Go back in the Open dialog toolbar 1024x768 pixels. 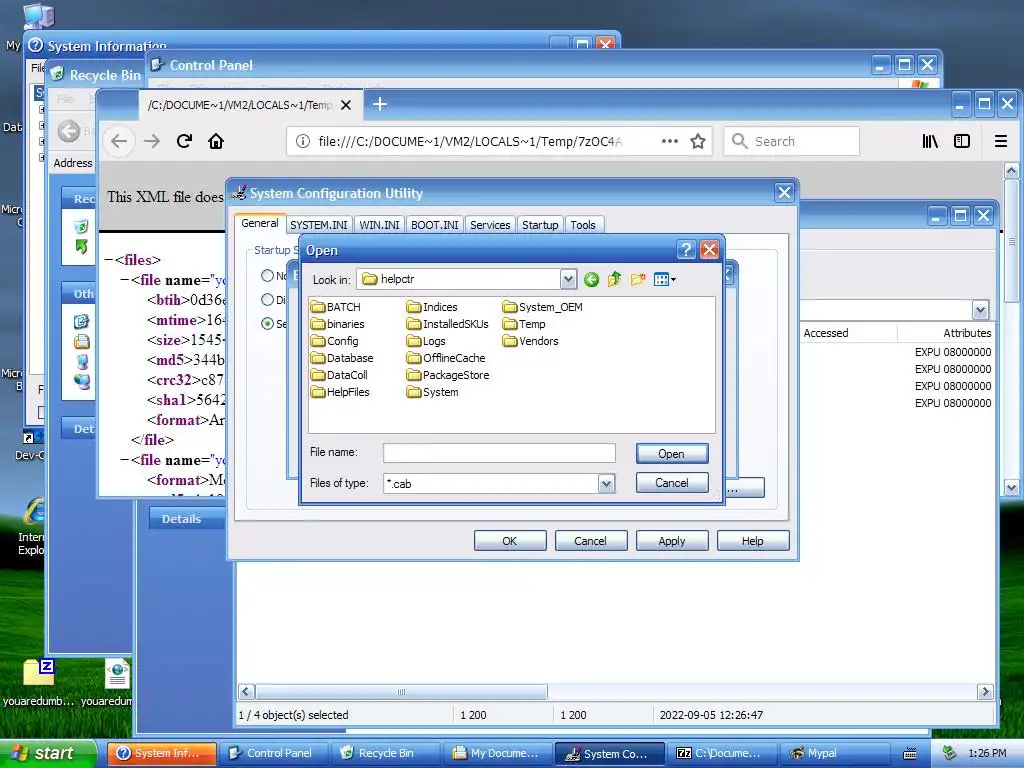click(x=591, y=280)
